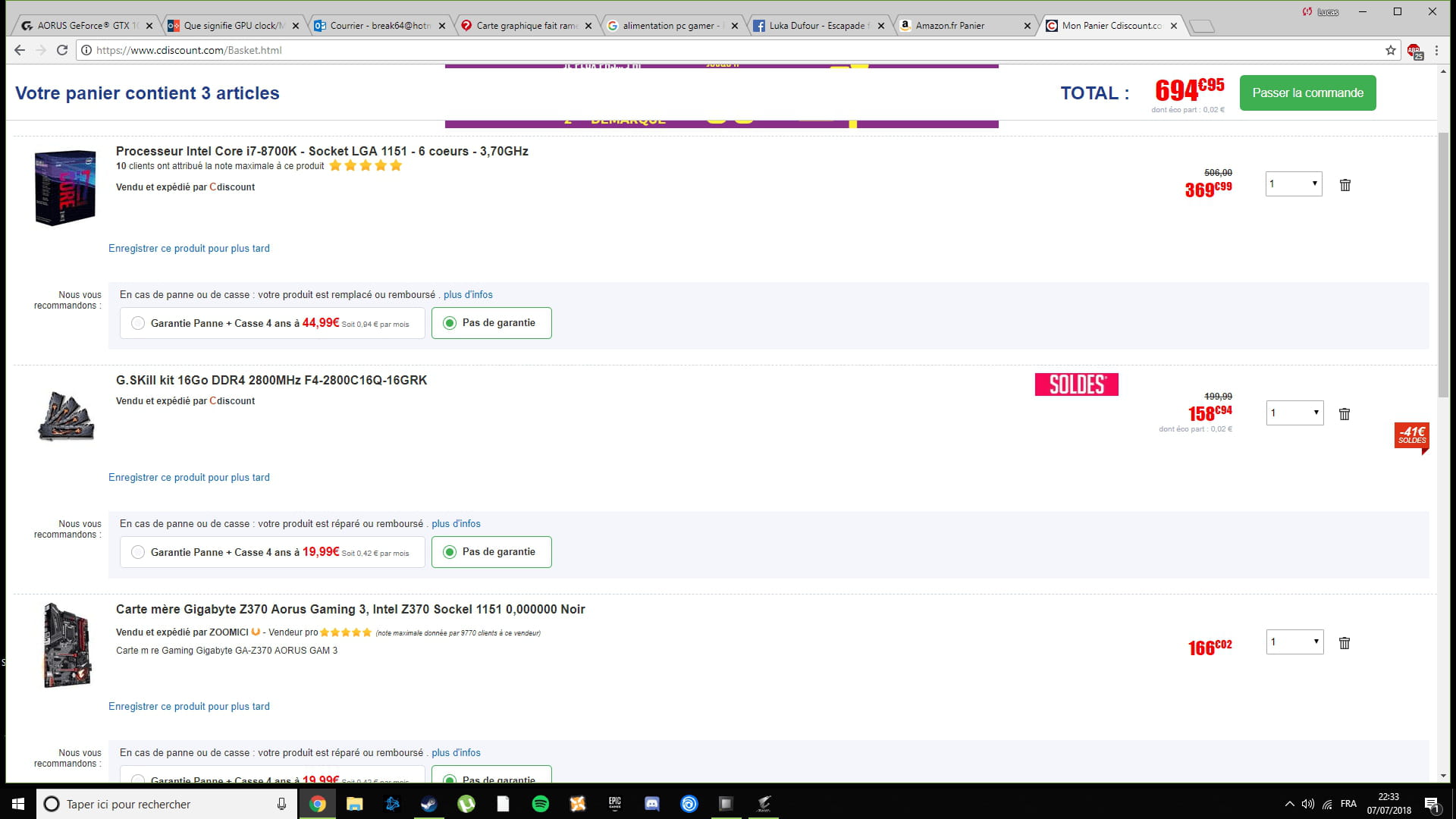Click FRA language indicator in tray
1456x819 pixels.
tap(1348, 804)
